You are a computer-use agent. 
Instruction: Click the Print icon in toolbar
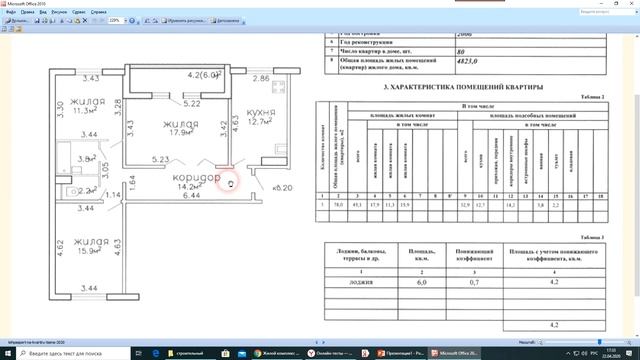(x=45, y=20)
